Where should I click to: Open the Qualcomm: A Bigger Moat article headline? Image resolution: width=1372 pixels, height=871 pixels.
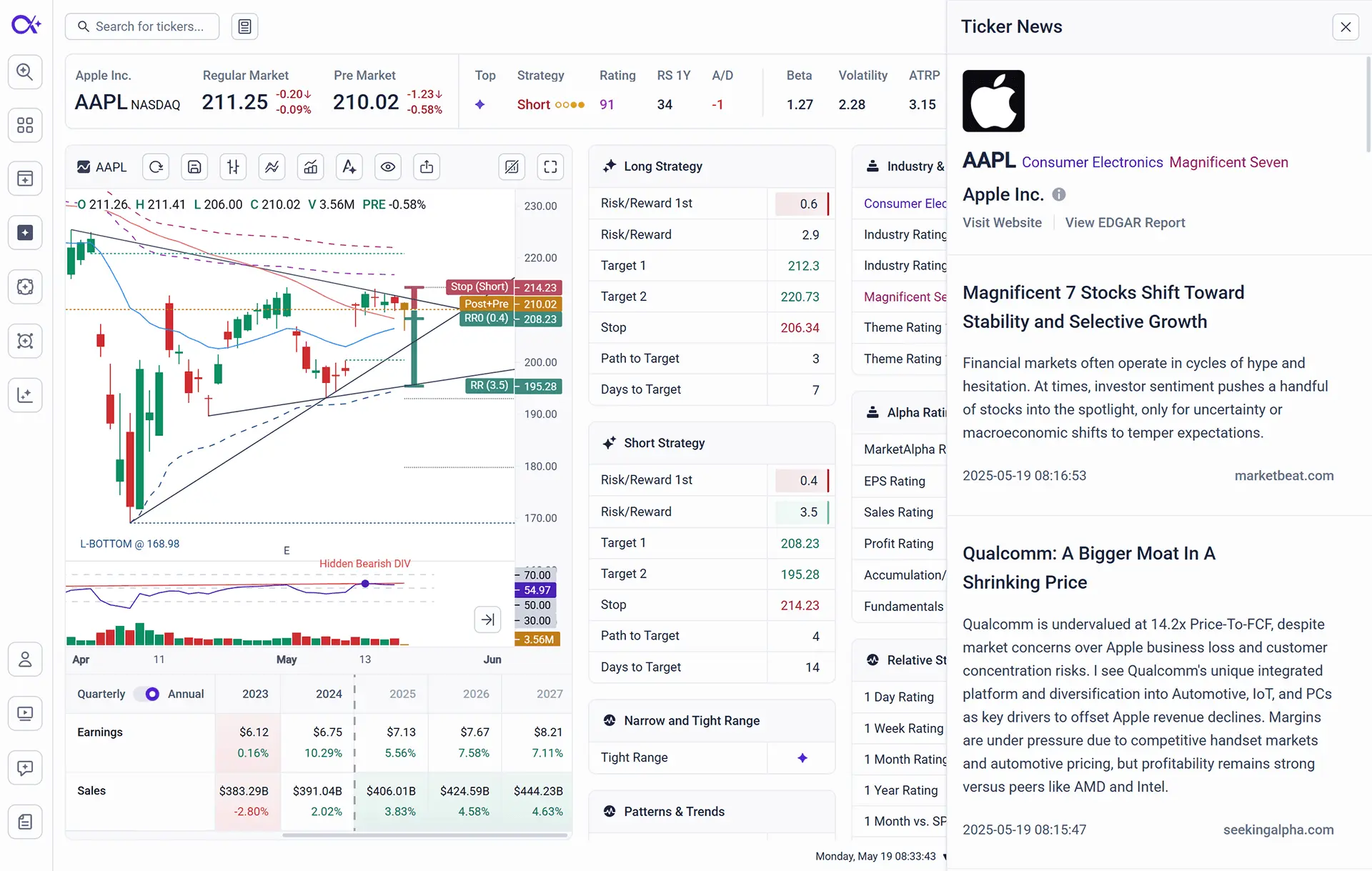[1089, 568]
